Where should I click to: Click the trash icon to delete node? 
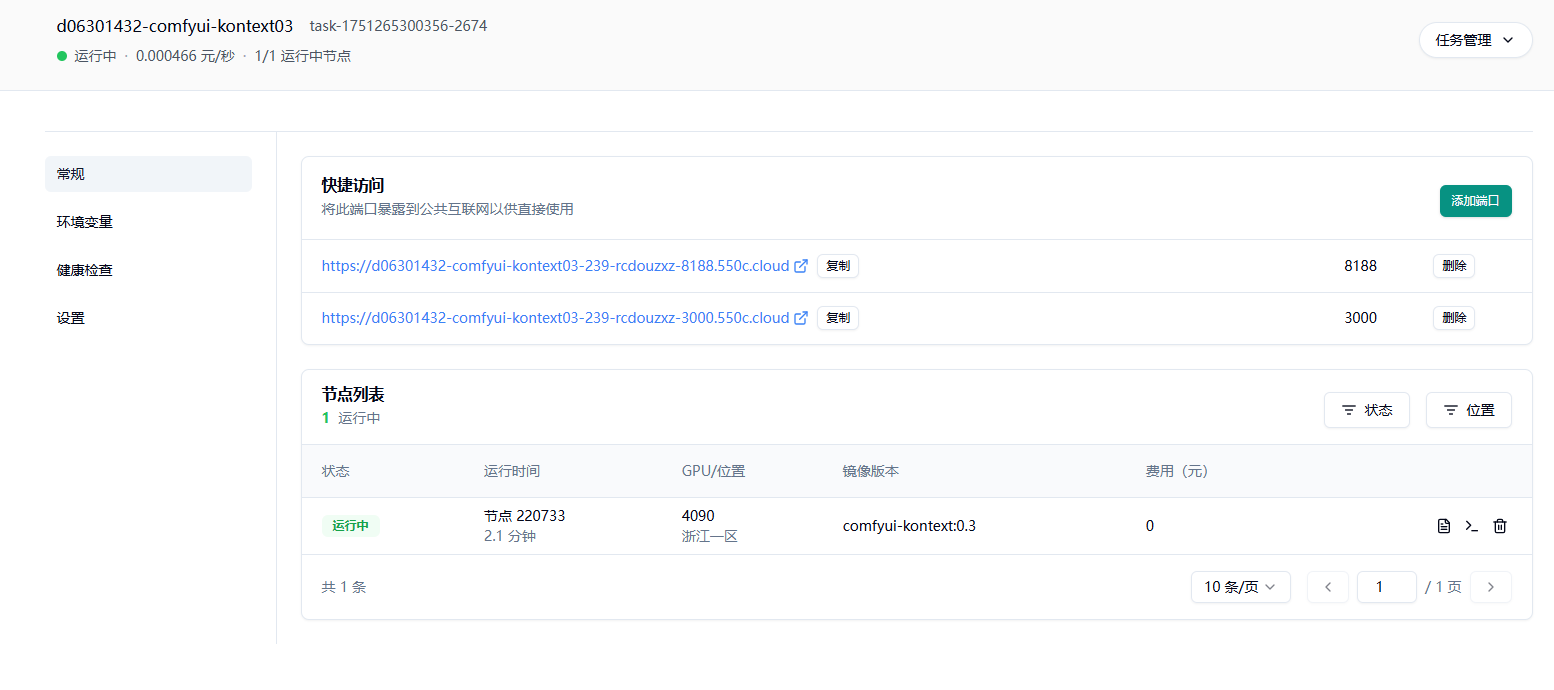point(1500,526)
